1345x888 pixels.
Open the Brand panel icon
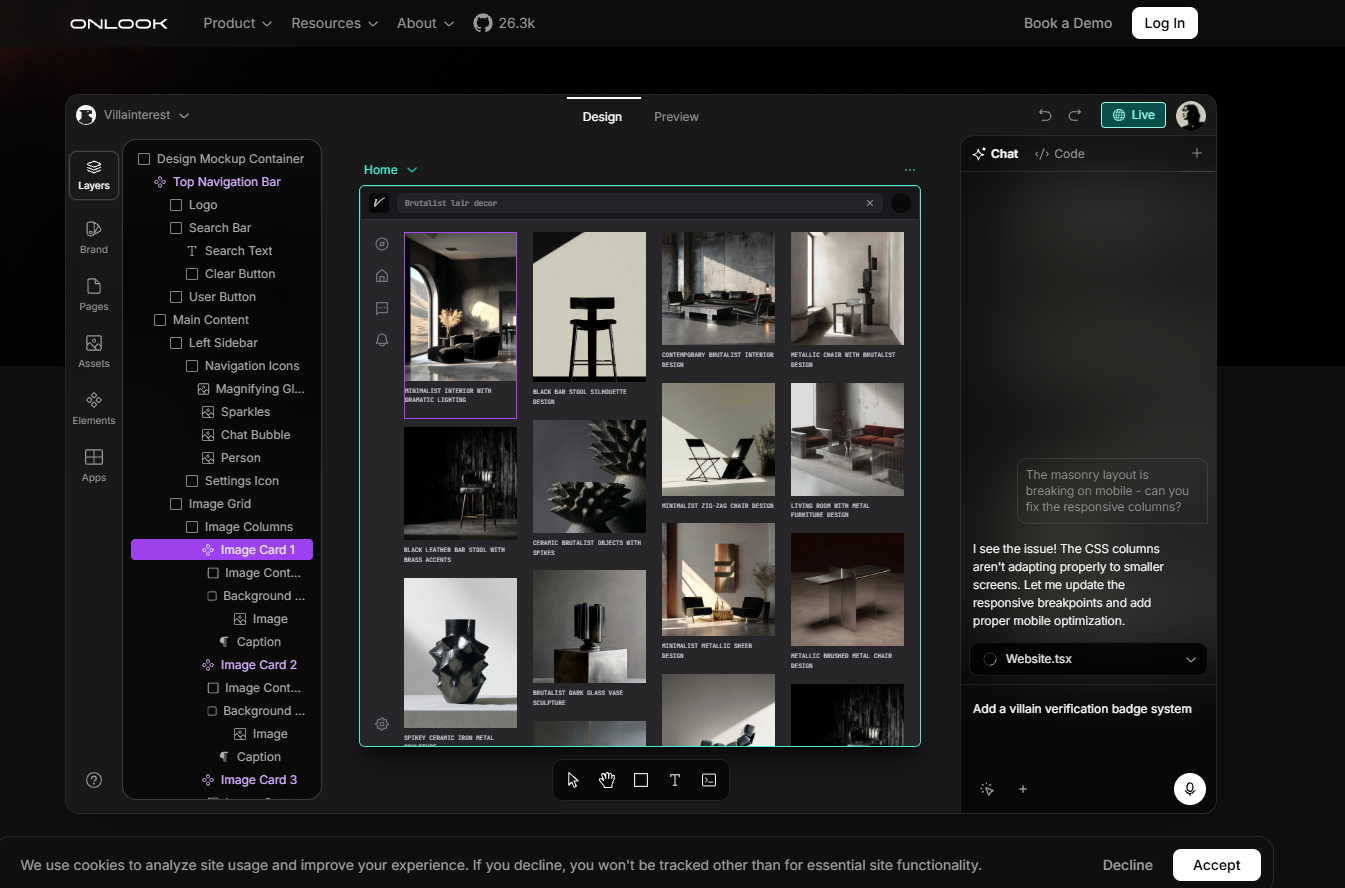click(x=94, y=237)
